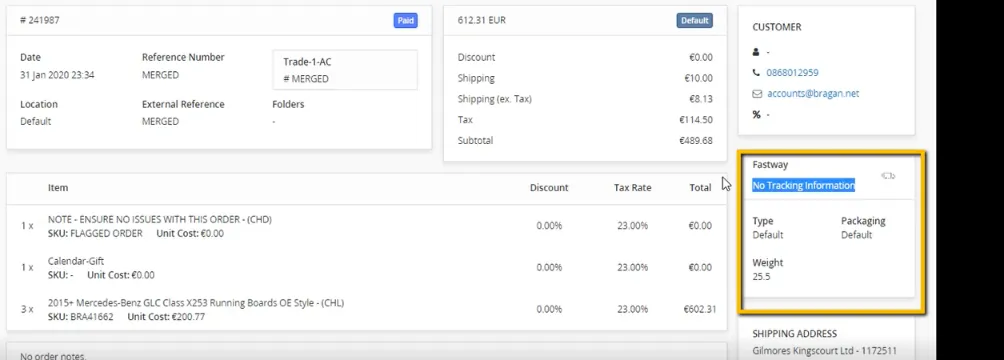
Task: Click the Subtotal amount €489.68
Action: (696, 140)
